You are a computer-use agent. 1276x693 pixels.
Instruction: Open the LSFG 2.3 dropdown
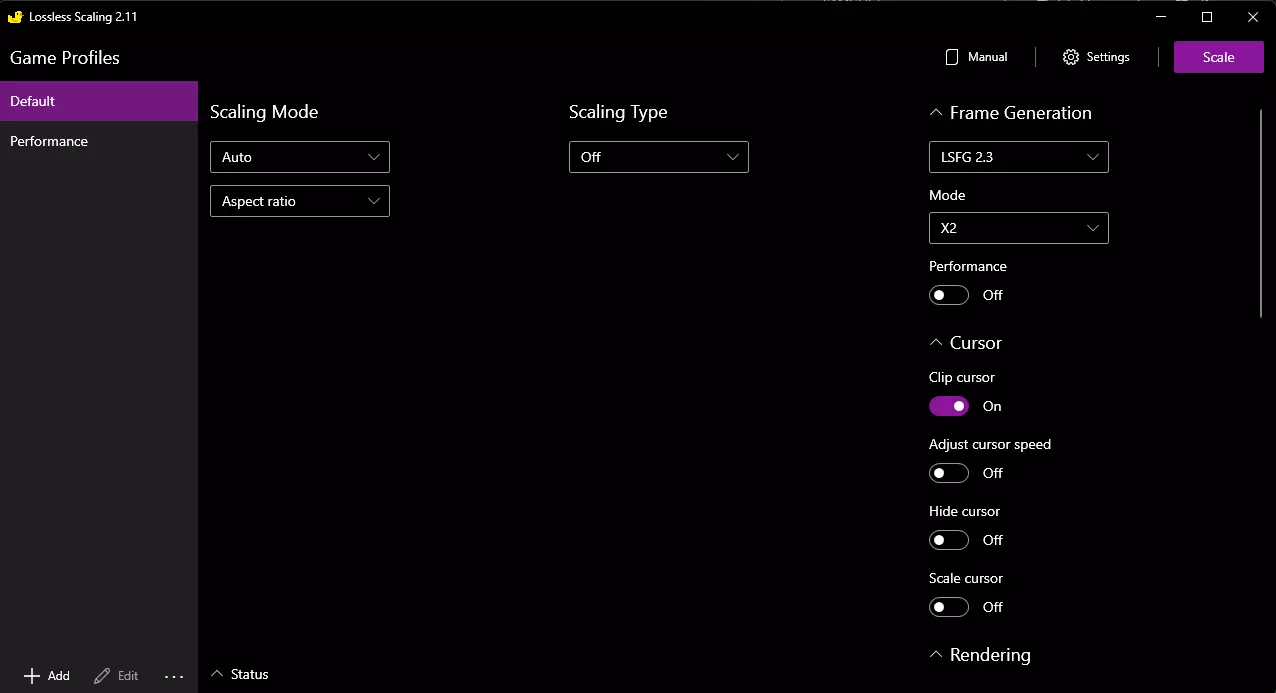1018,157
